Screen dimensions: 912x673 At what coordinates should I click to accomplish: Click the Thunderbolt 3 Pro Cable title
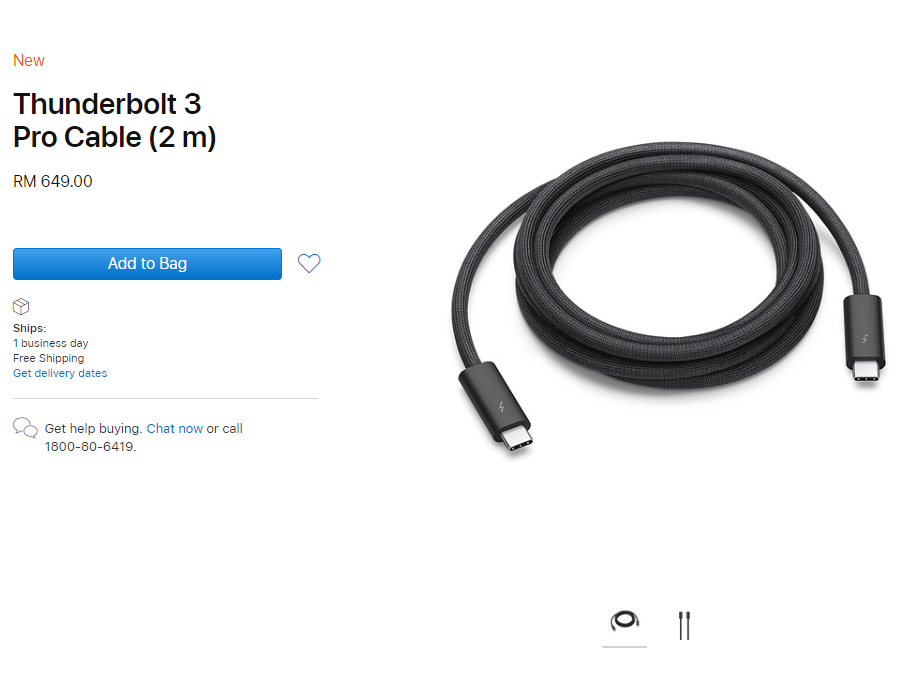click(115, 120)
